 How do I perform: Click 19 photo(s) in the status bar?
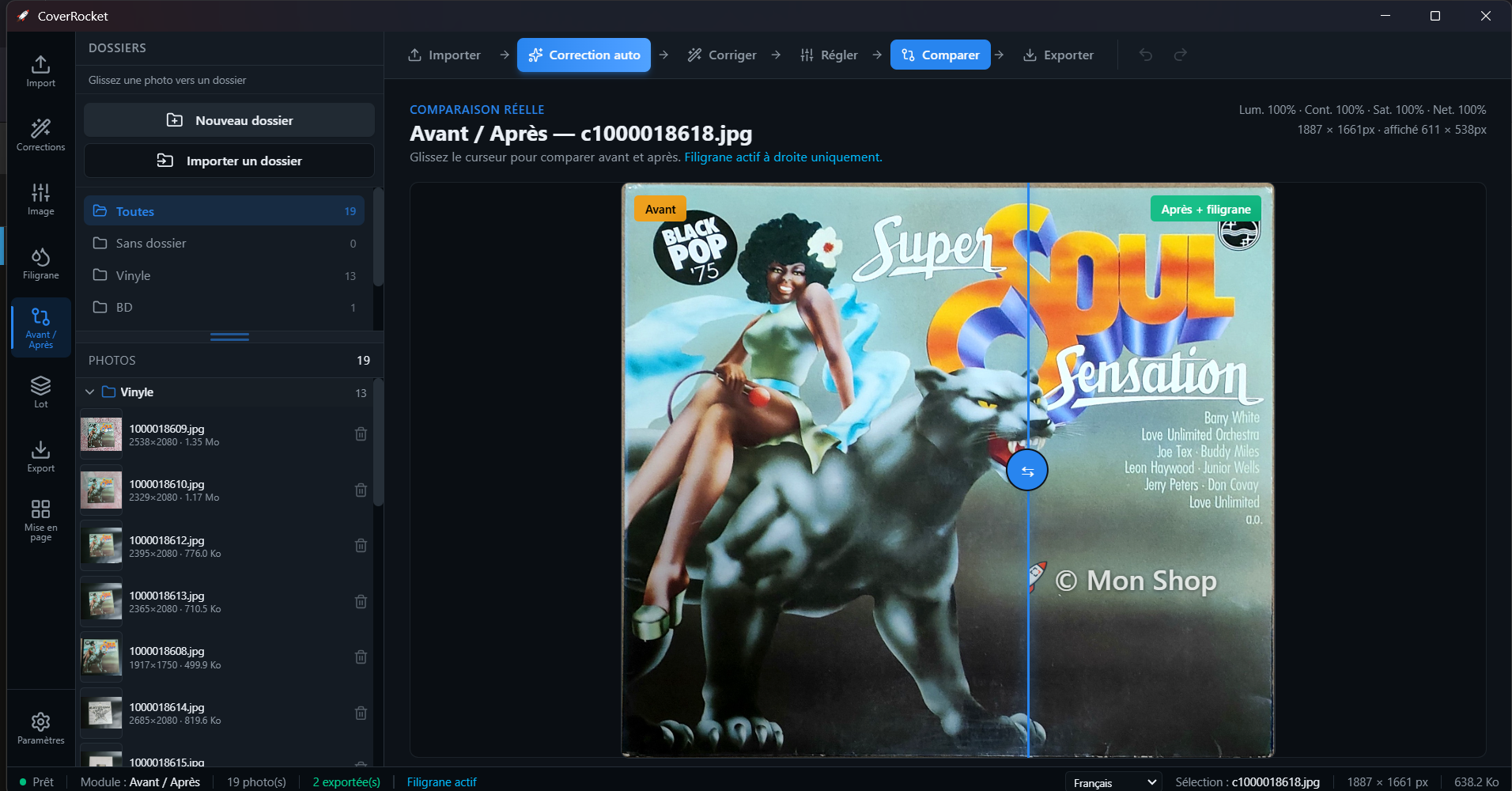256,782
